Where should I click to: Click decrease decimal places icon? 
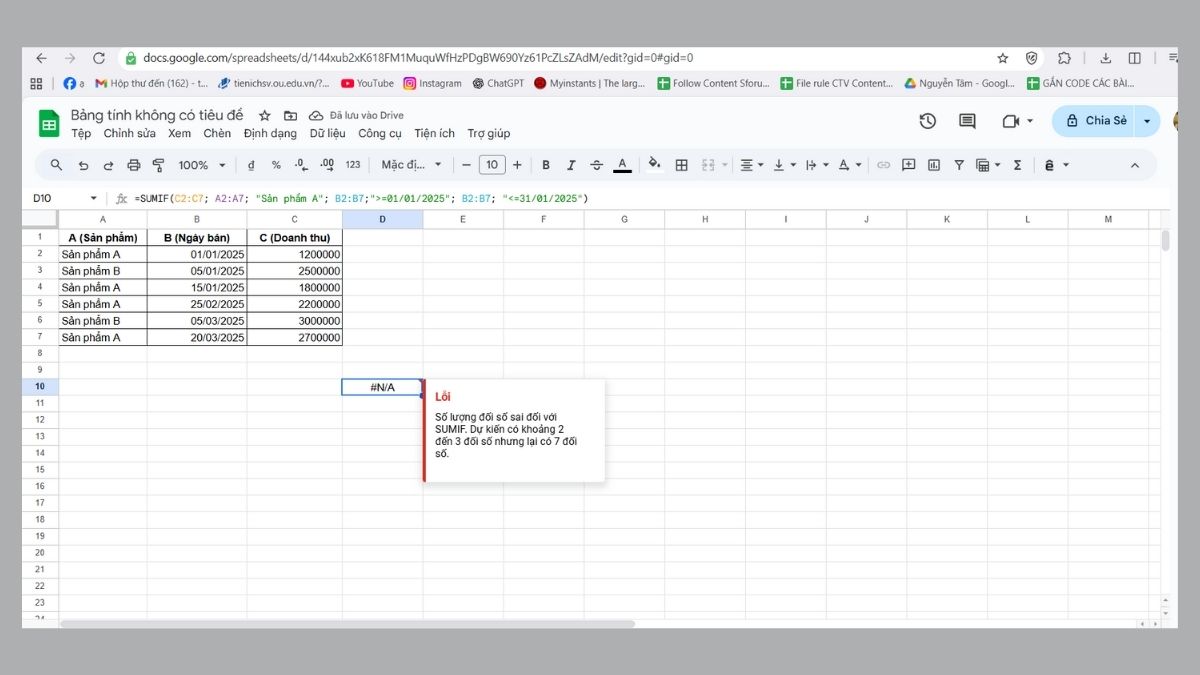[301, 165]
